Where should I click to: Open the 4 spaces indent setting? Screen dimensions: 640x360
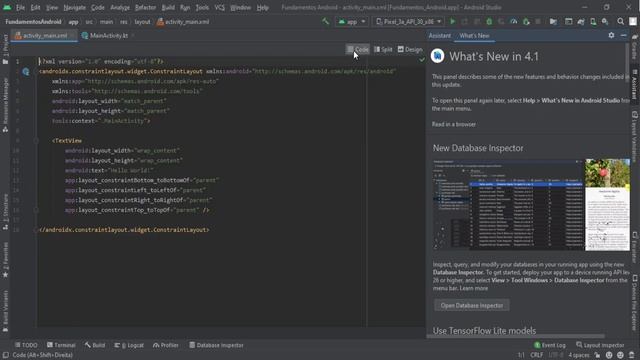tap(579, 355)
